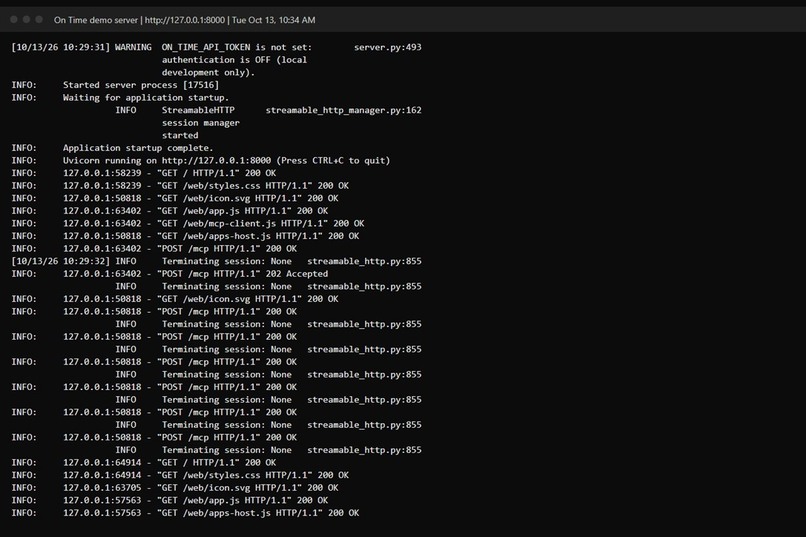Click the "development only)." line
This screenshot has width=806, height=537.
[208, 72]
